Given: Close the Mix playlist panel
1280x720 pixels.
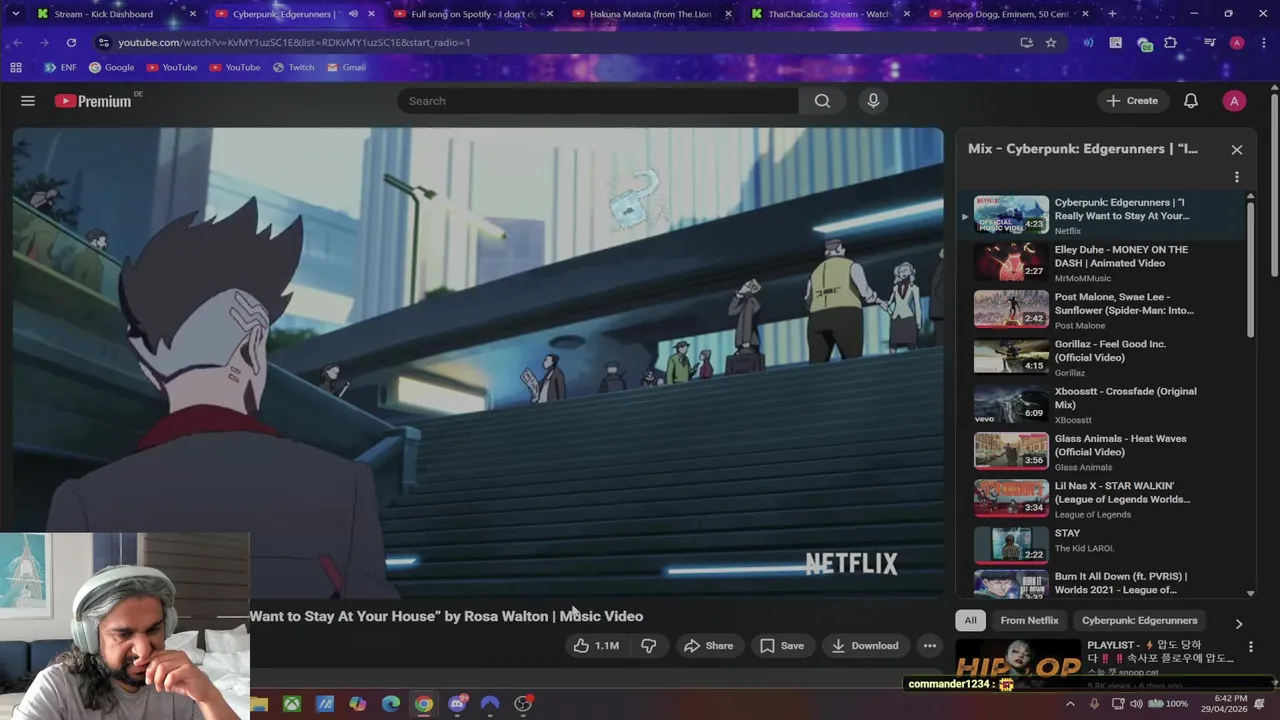Looking at the screenshot, I should click(x=1237, y=150).
